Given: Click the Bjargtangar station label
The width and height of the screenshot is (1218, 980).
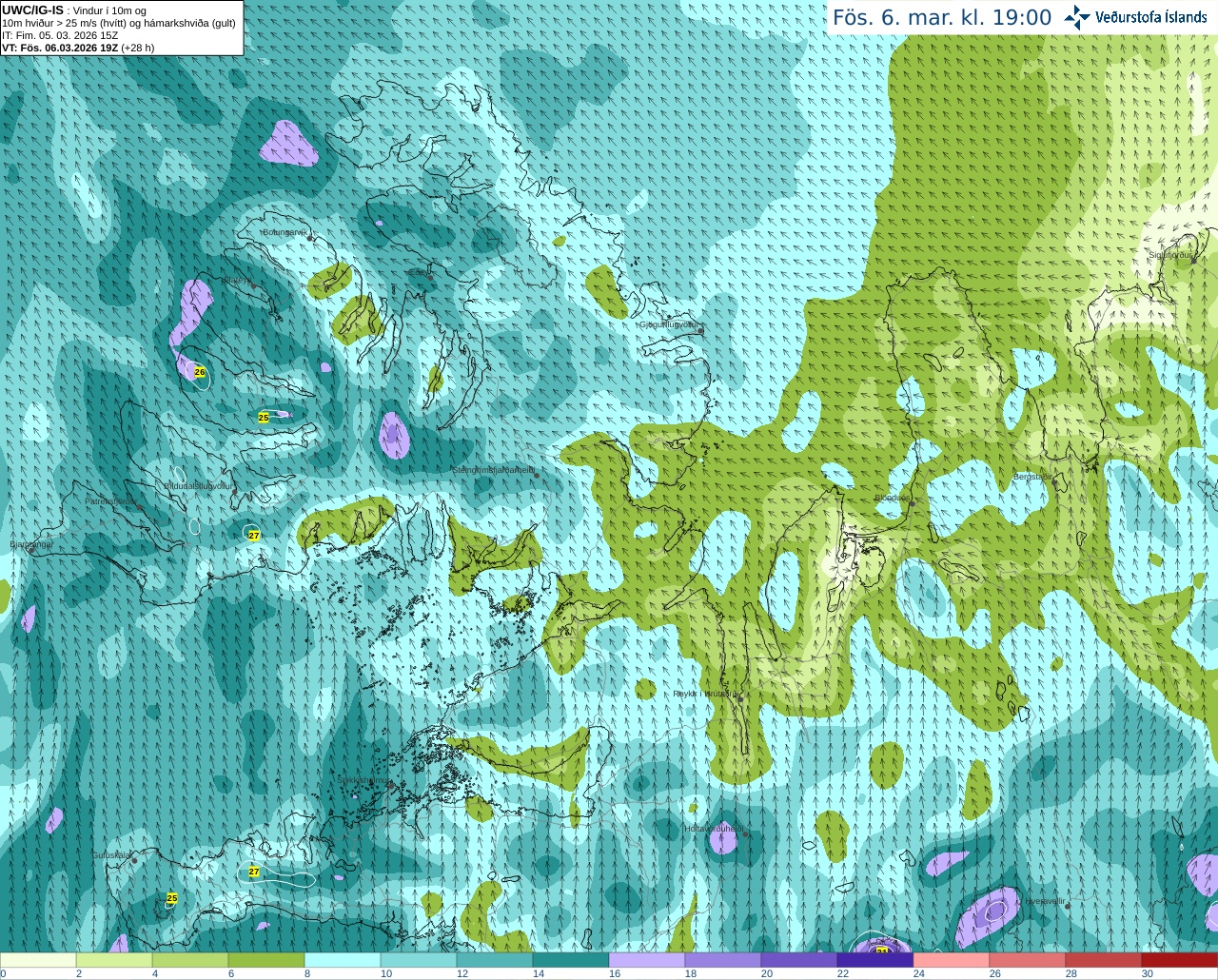Looking at the screenshot, I should (x=31, y=544).
